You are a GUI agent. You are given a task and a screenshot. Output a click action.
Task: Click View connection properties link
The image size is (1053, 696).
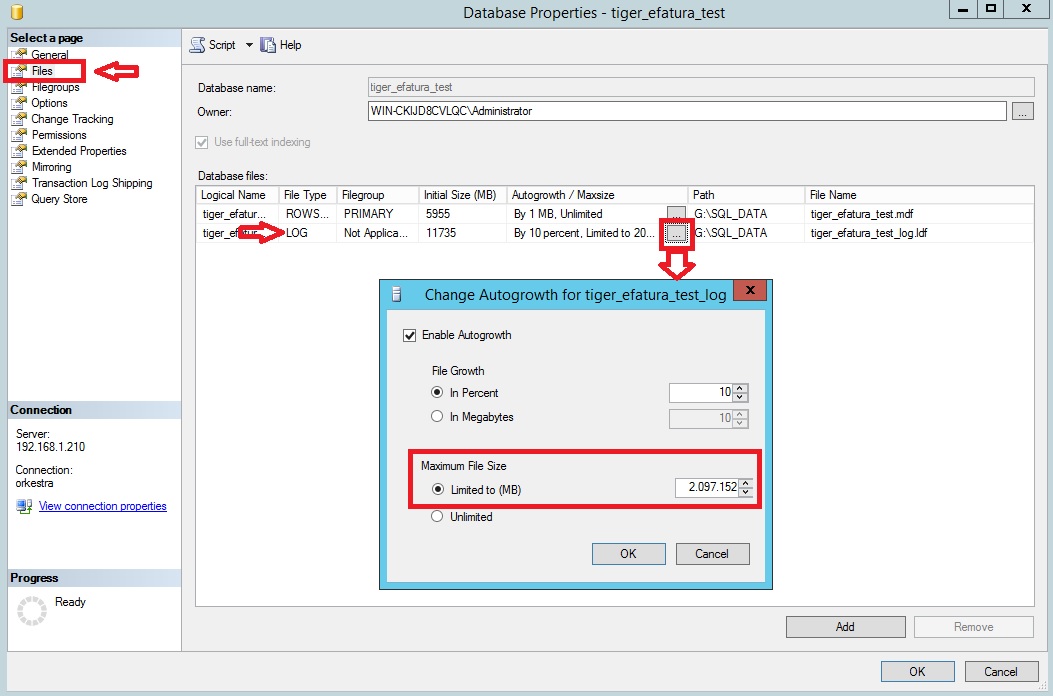pyautogui.click(x=102, y=506)
